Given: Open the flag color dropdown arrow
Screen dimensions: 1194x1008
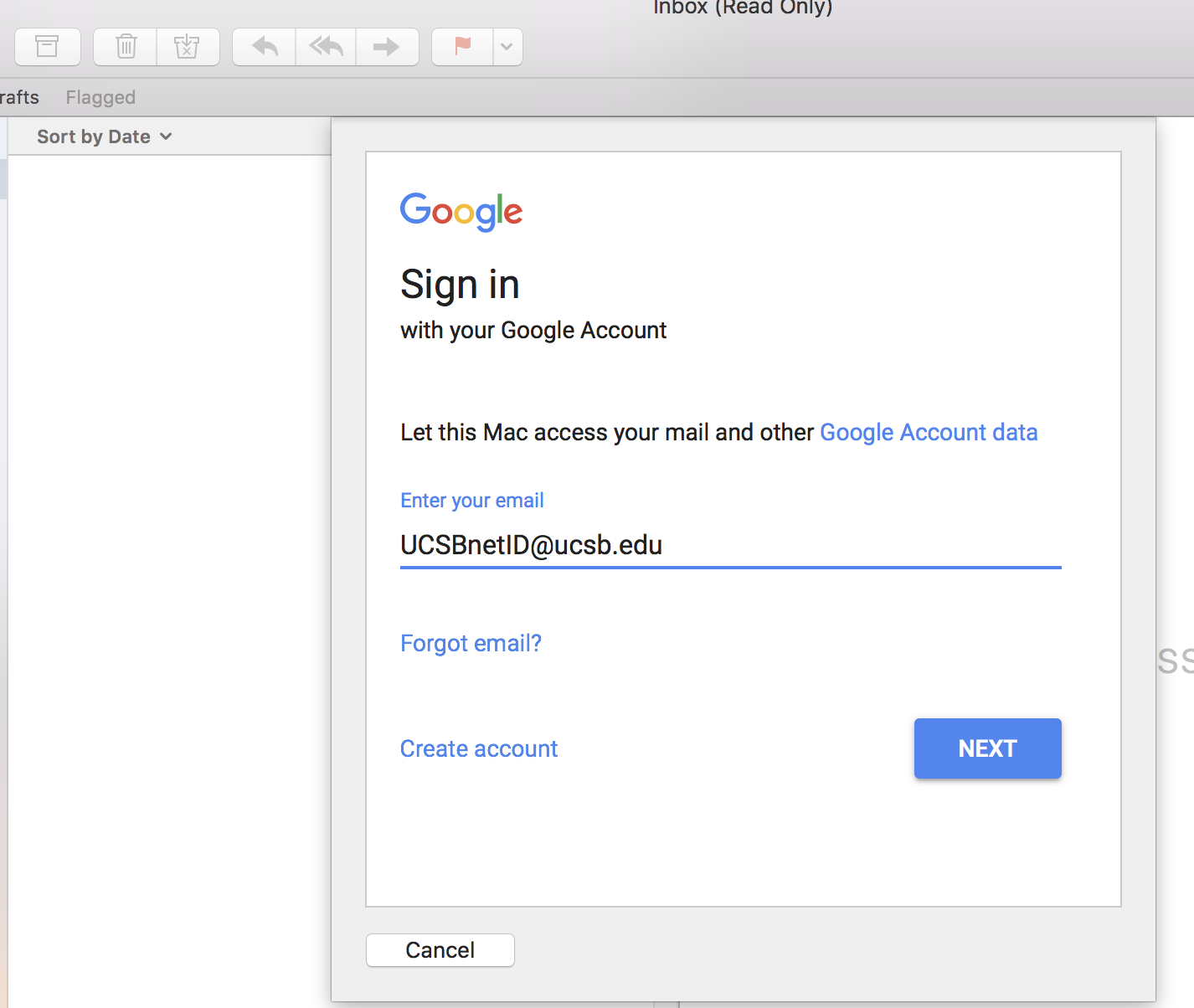Looking at the screenshot, I should pyautogui.click(x=507, y=46).
